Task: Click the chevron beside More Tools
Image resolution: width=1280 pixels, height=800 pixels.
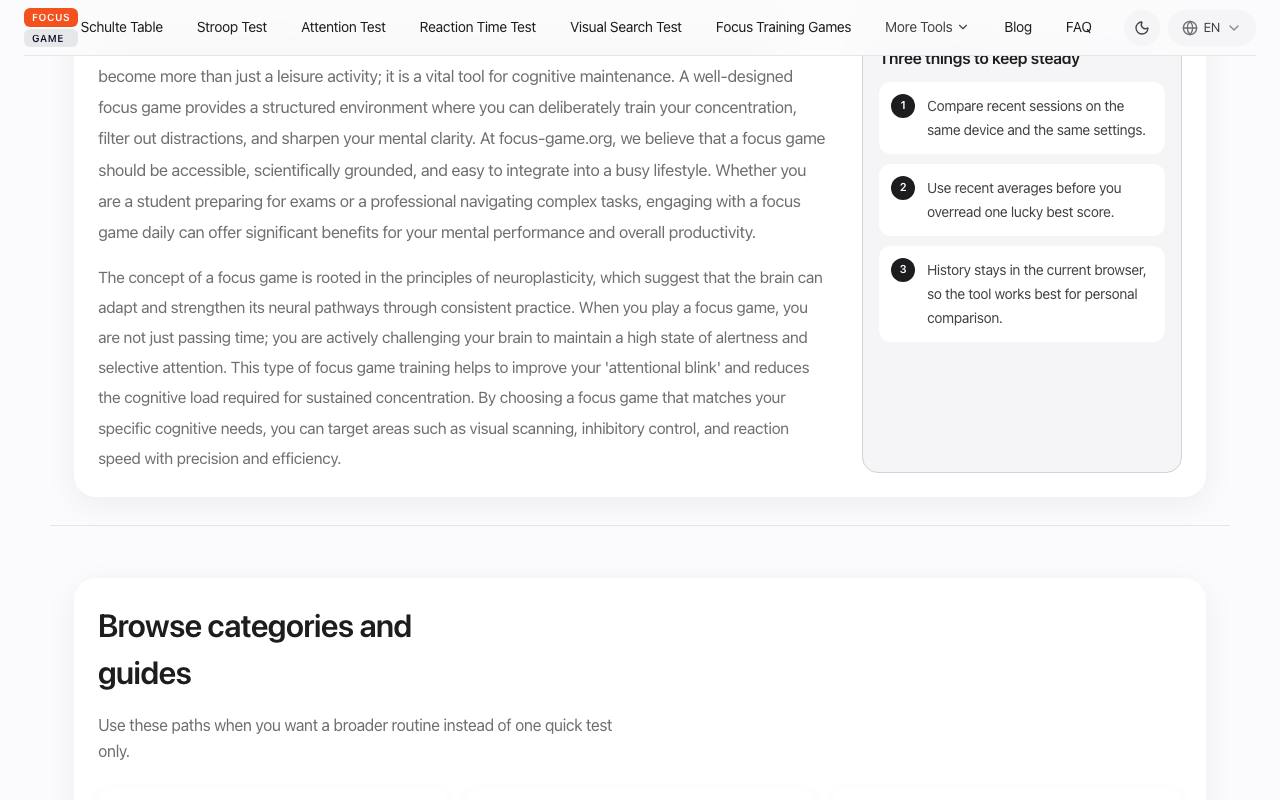Action: coord(963,27)
